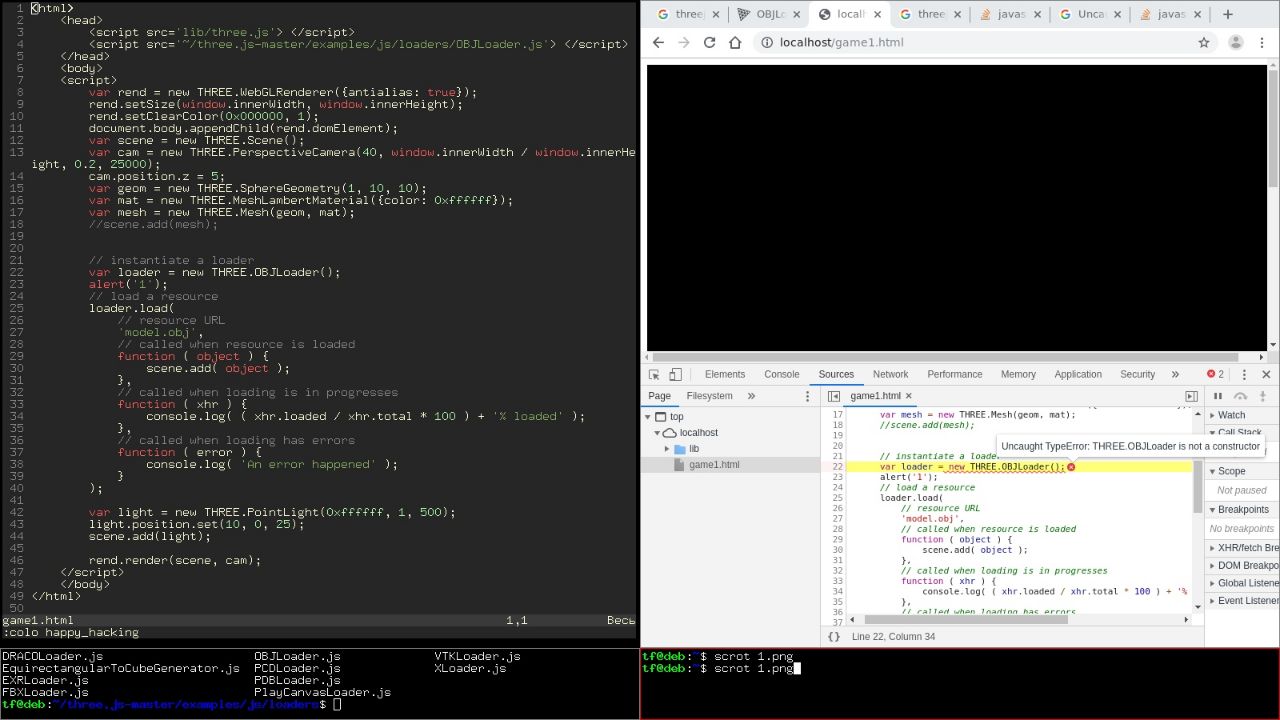The image size is (1280, 720).
Task: Click line 22 OBJLoader code in Vim
Action: point(214,272)
